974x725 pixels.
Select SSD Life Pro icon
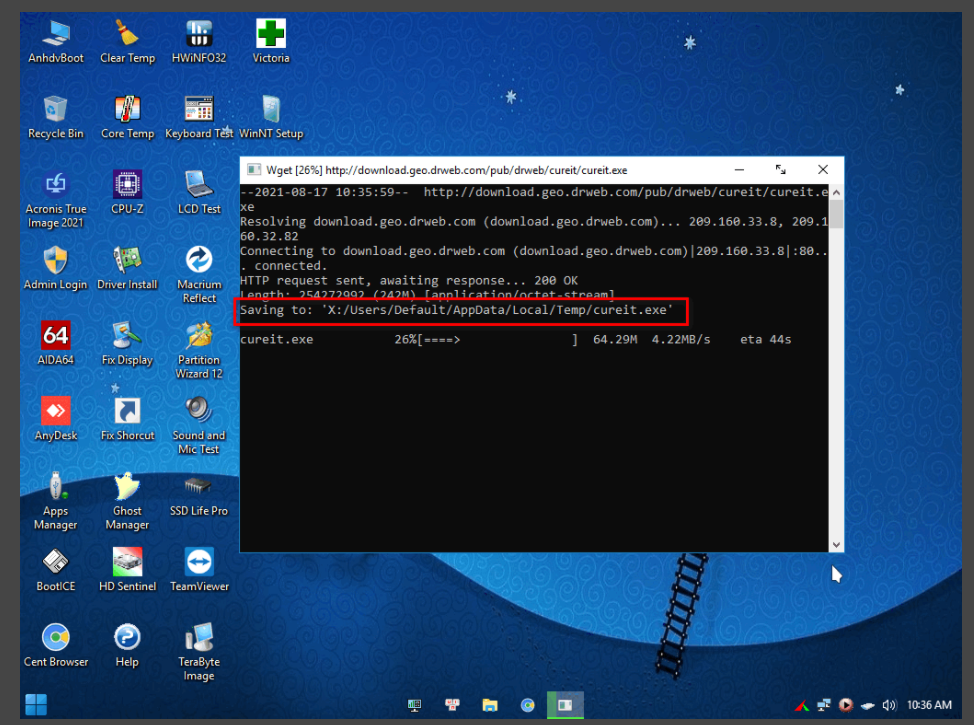tap(199, 494)
